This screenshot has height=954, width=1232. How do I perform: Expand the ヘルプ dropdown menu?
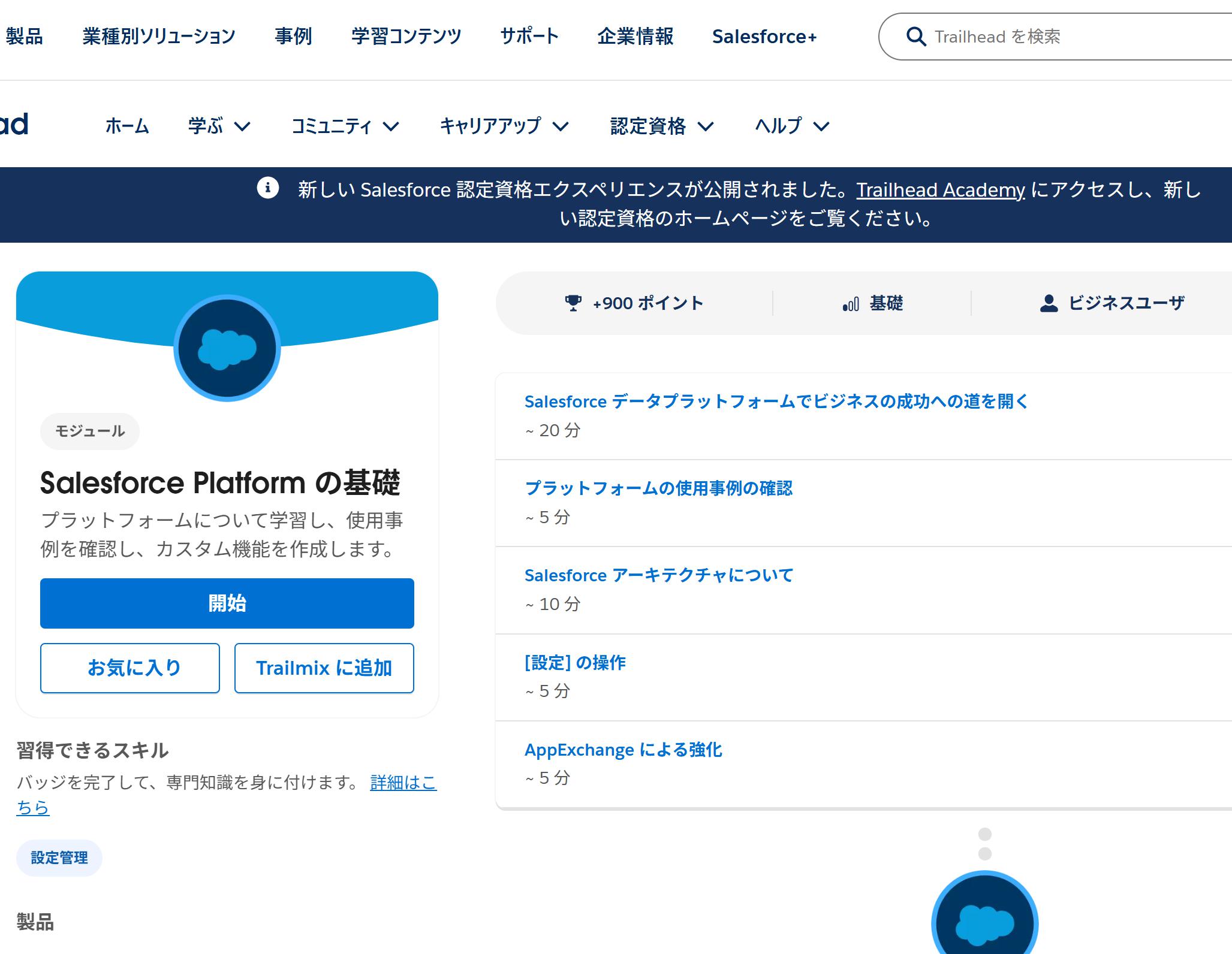pyautogui.click(x=792, y=126)
